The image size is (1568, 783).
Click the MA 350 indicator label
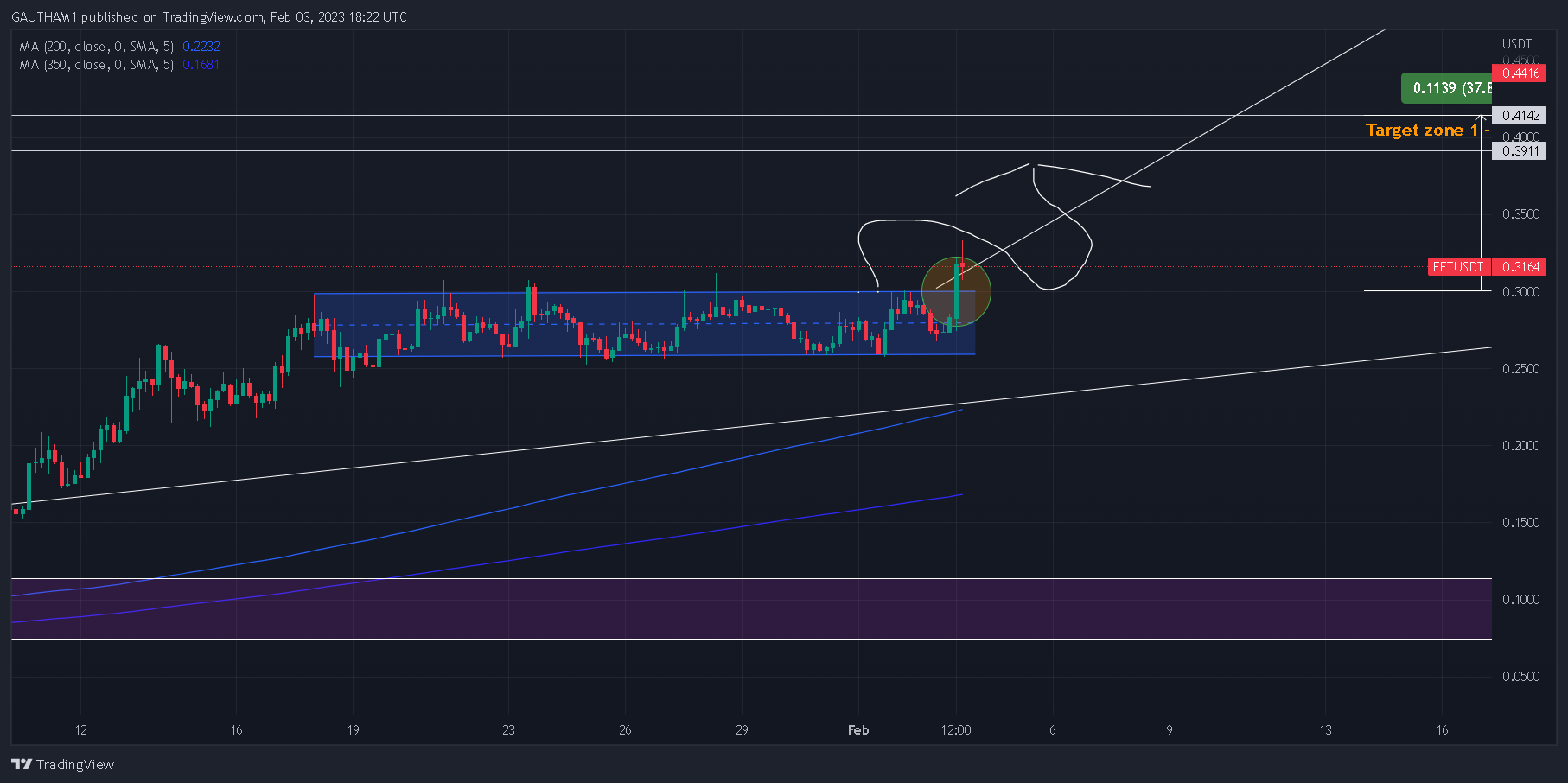click(97, 65)
